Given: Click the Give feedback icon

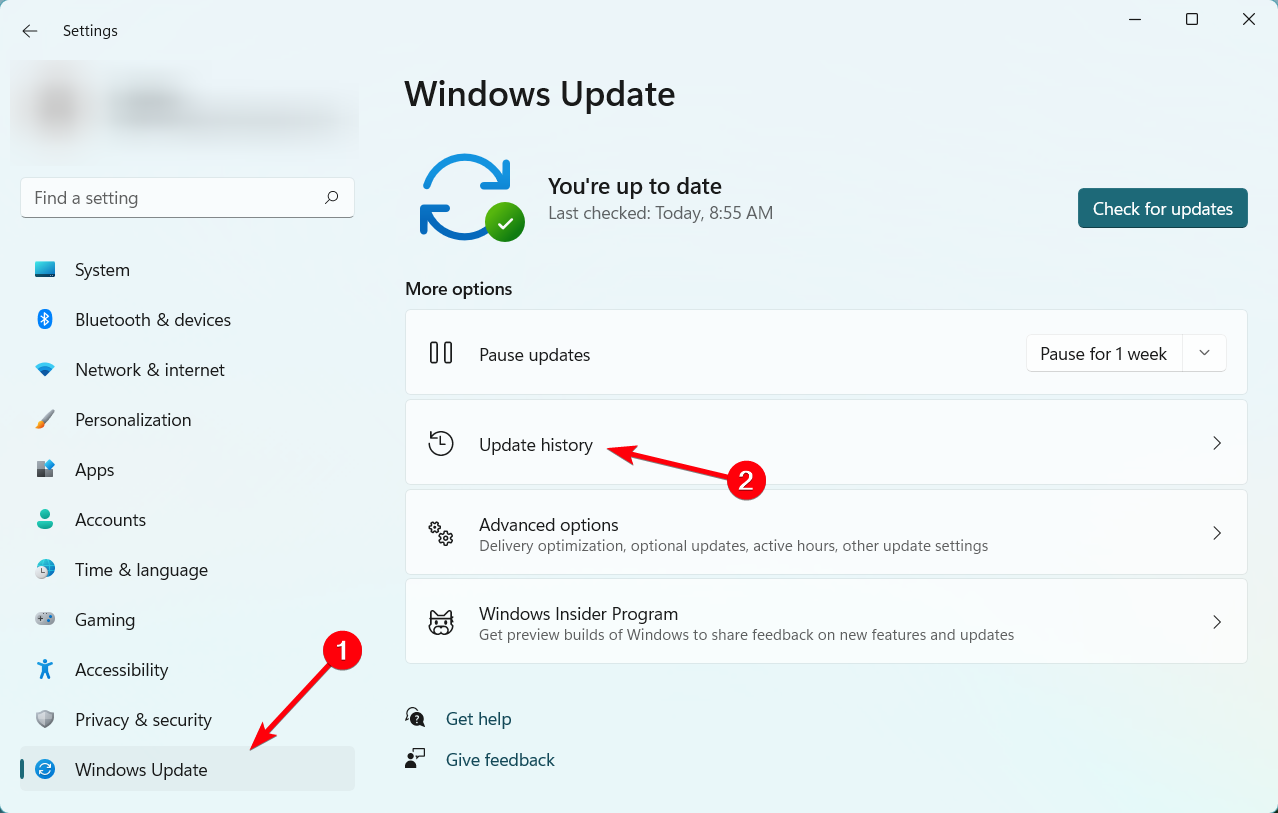Looking at the screenshot, I should pyautogui.click(x=415, y=759).
